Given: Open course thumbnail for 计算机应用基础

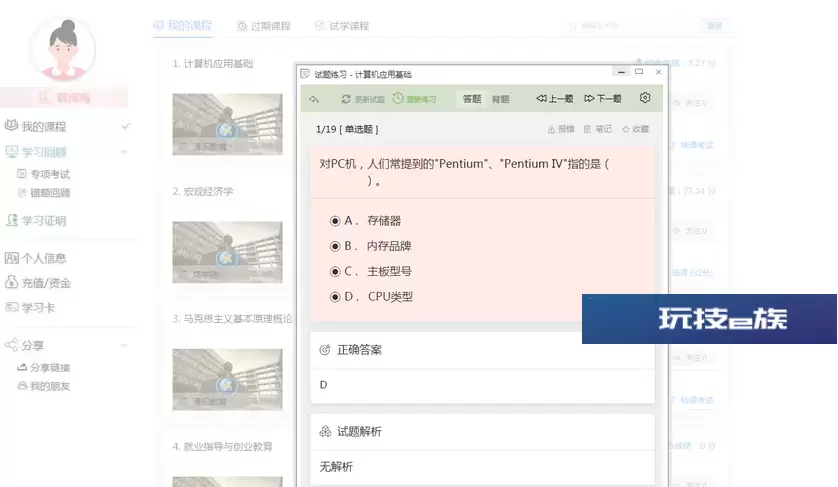Looking at the screenshot, I should click(227, 125).
